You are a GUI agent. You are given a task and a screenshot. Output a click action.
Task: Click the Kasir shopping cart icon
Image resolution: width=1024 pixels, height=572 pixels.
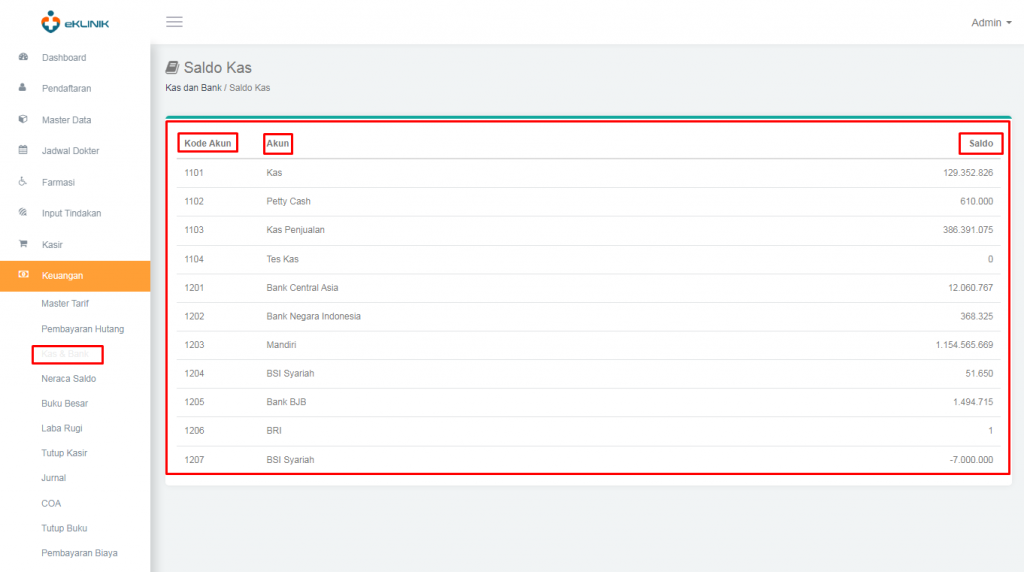(x=23, y=244)
